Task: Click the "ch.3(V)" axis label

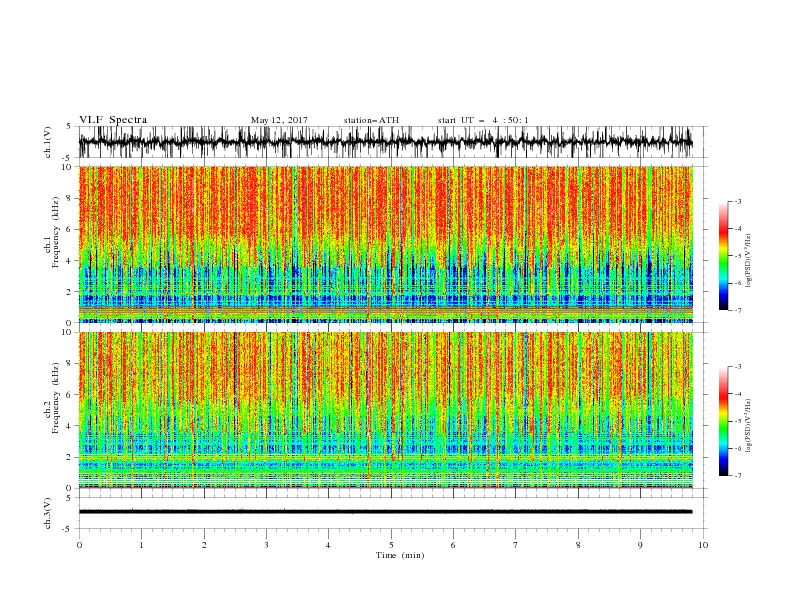Action: coord(48,513)
